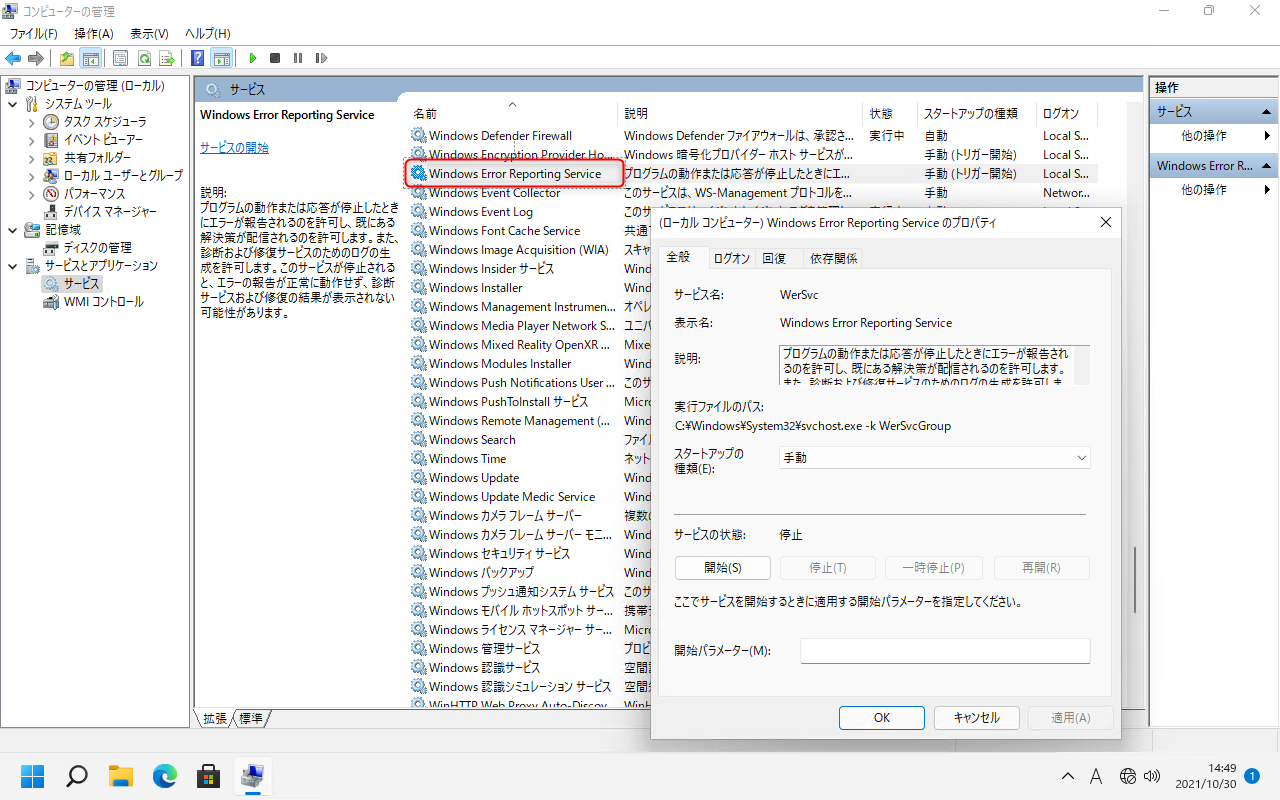Select WMI コントロール in the tree
The image size is (1280, 800).
[103, 302]
